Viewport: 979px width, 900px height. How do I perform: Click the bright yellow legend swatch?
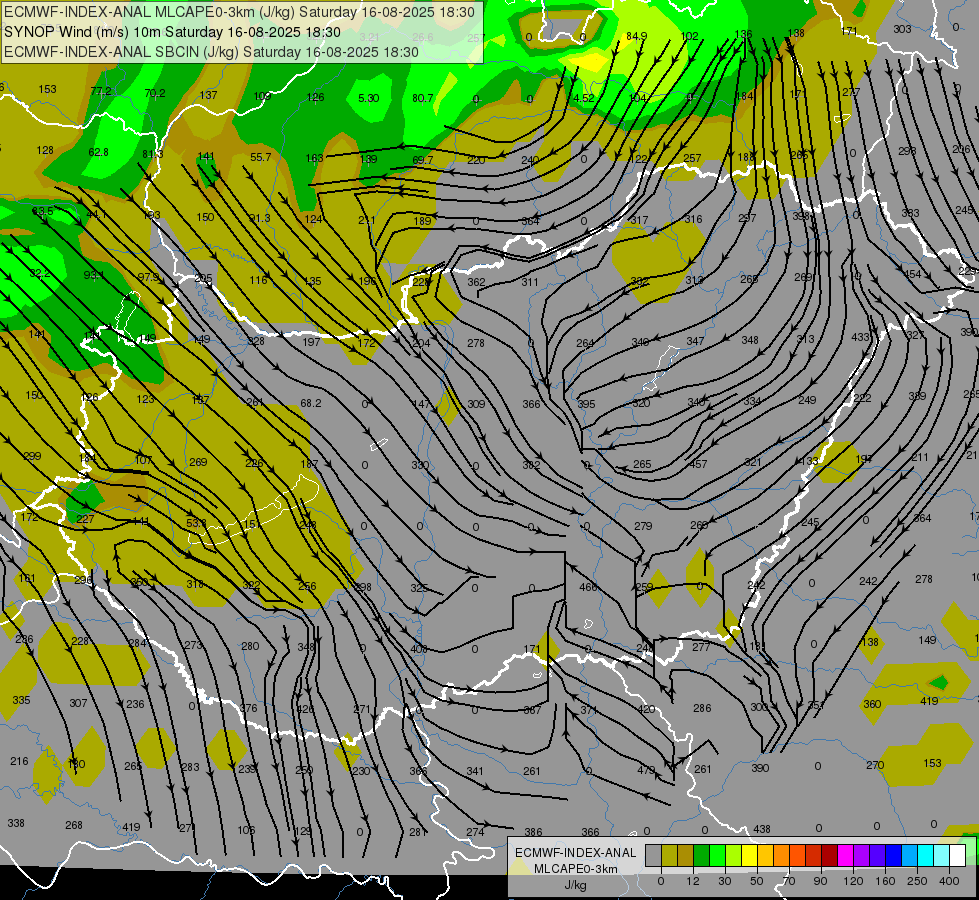click(750, 855)
